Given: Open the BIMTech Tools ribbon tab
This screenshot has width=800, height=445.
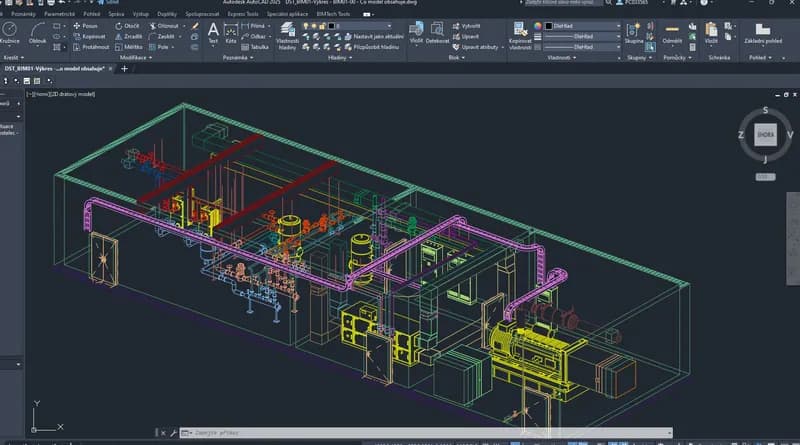Looking at the screenshot, I should click(x=333, y=14).
